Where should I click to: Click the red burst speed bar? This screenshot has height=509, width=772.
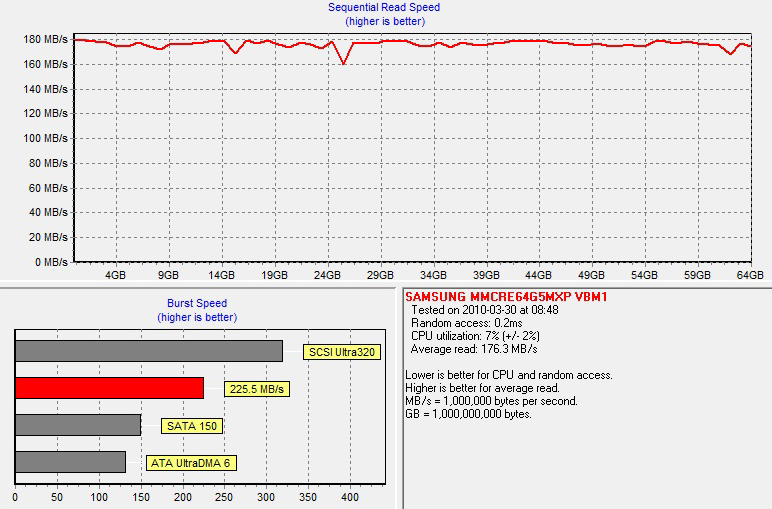(x=109, y=388)
